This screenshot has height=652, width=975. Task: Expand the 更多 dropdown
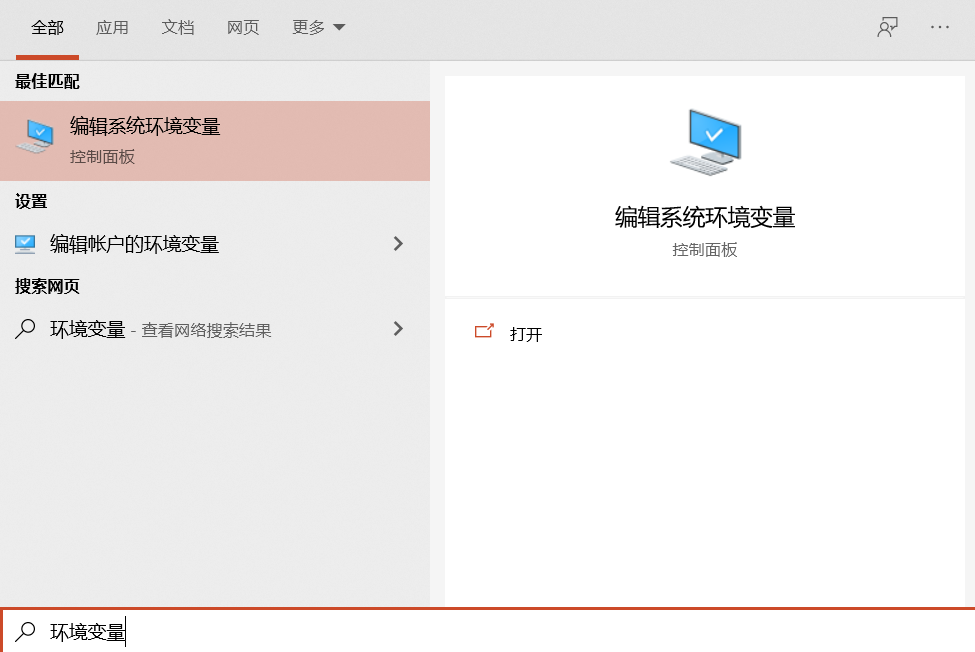coord(318,27)
